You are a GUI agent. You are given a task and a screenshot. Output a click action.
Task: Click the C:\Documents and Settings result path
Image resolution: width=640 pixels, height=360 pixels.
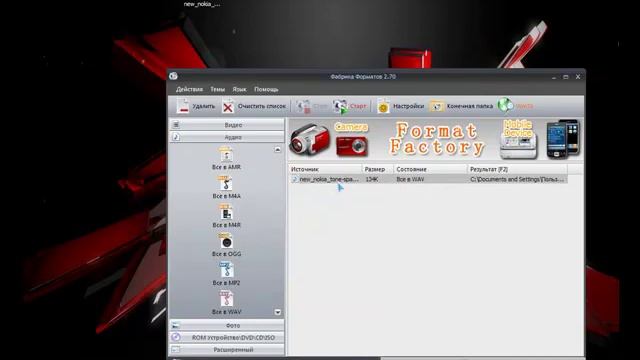coord(517,179)
